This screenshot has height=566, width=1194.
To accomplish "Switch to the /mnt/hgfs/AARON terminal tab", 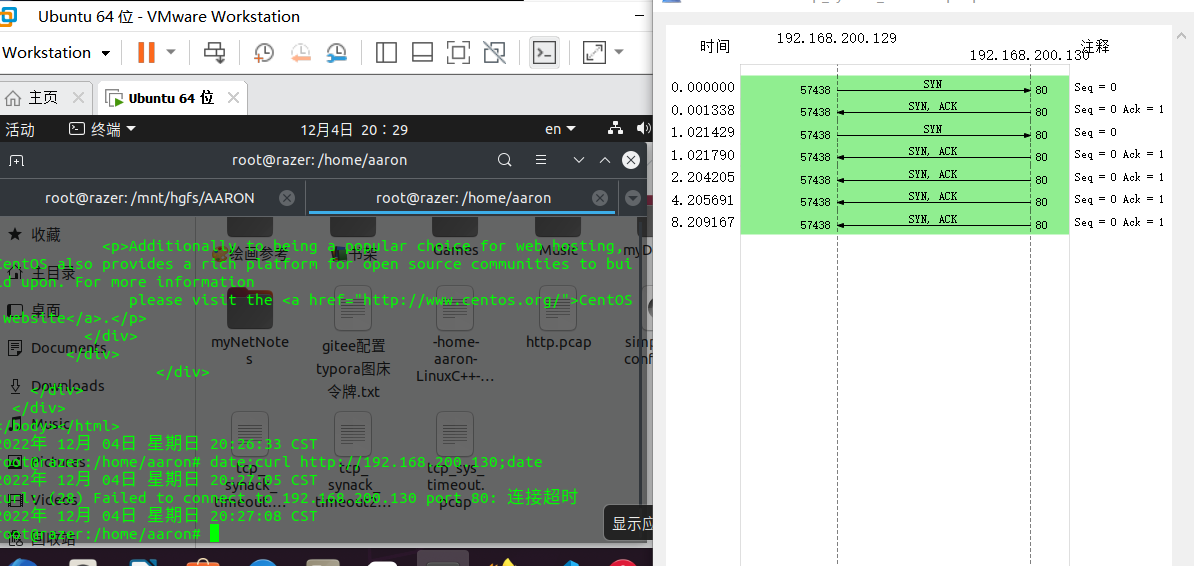I will (x=149, y=198).
